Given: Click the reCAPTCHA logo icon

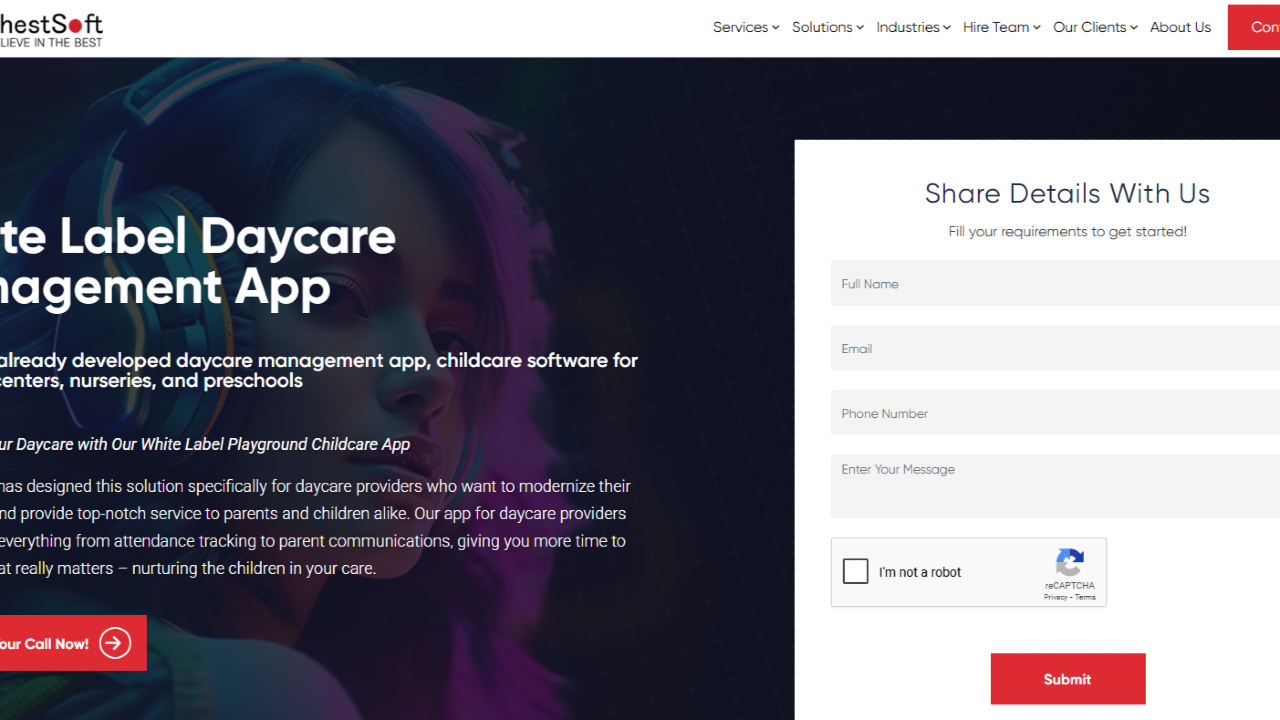Looking at the screenshot, I should pos(1070,562).
